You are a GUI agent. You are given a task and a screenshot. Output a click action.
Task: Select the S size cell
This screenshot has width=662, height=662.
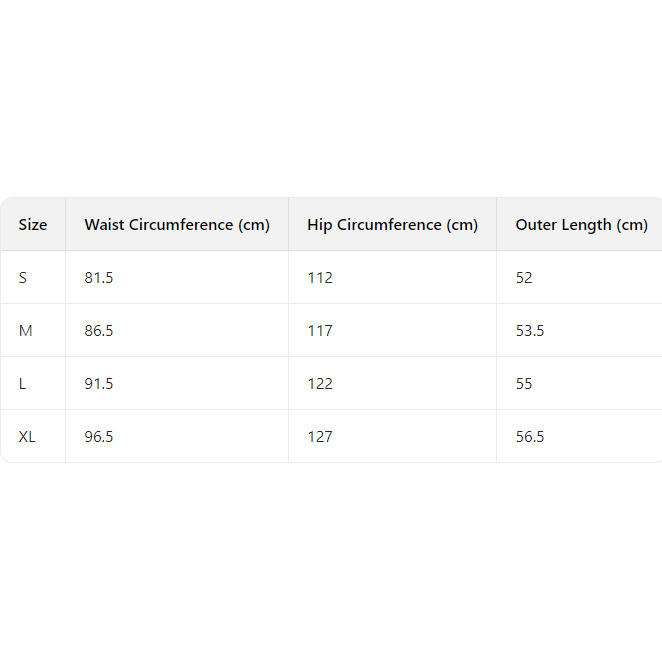click(23, 278)
